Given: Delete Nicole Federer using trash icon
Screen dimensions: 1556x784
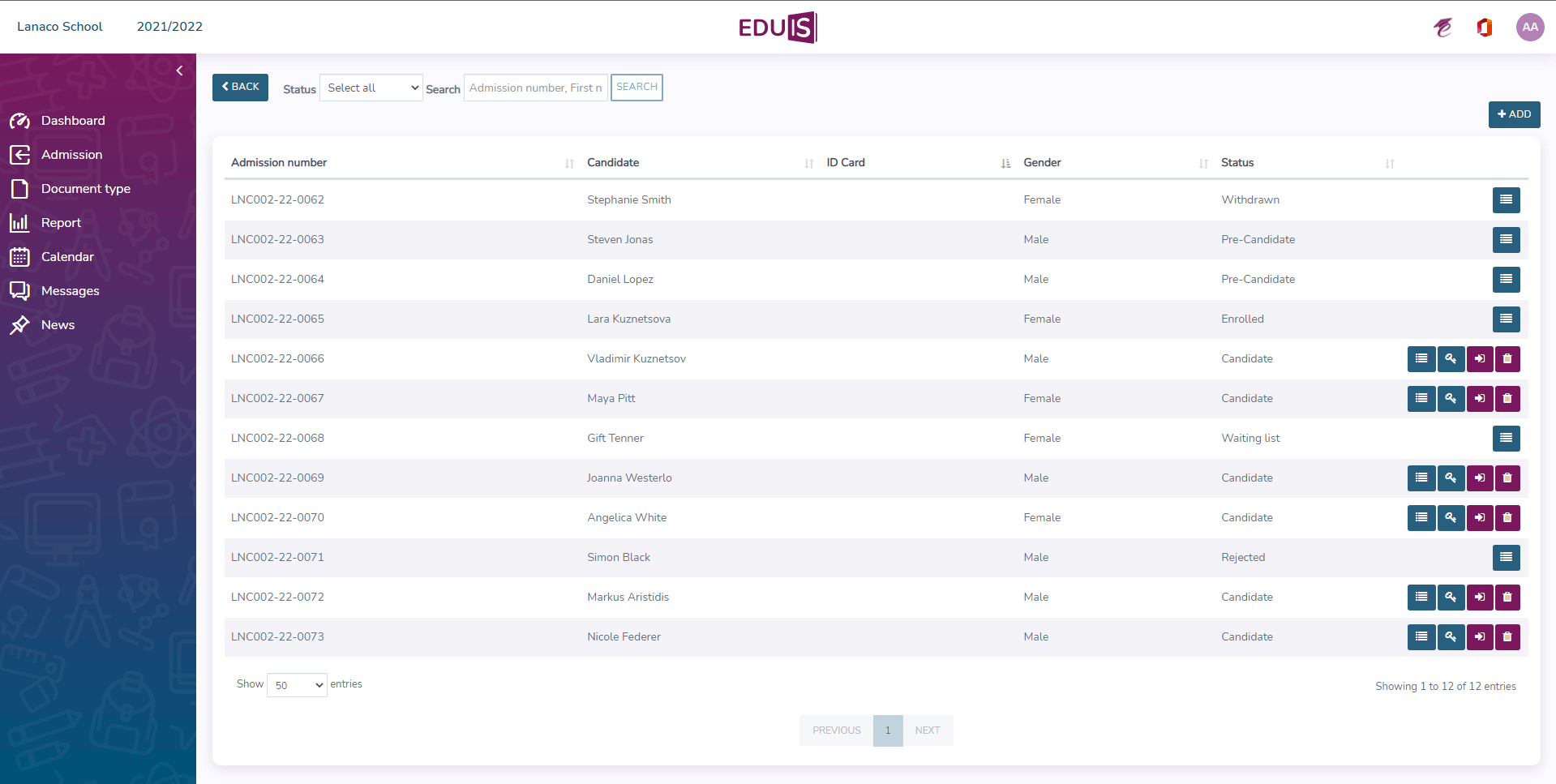Looking at the screenshot, I should point(1507,636).
